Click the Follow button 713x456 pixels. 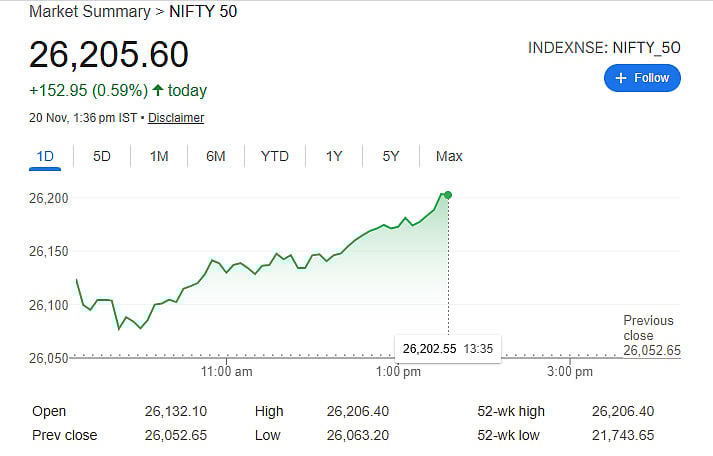point(642,77)
